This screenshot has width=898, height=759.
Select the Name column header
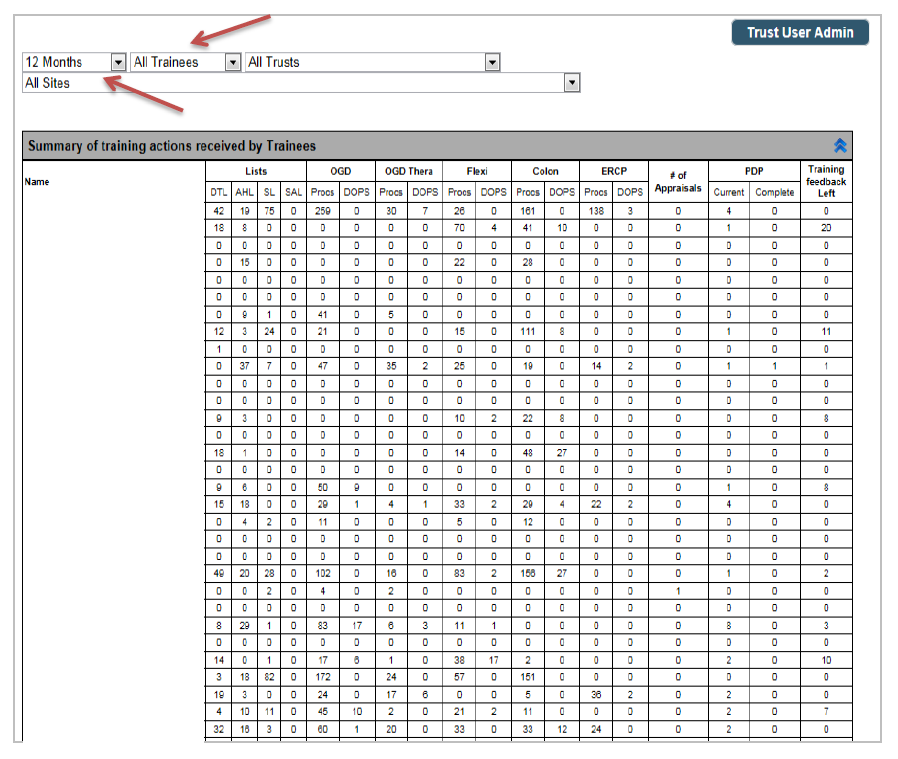coord(37,182)
